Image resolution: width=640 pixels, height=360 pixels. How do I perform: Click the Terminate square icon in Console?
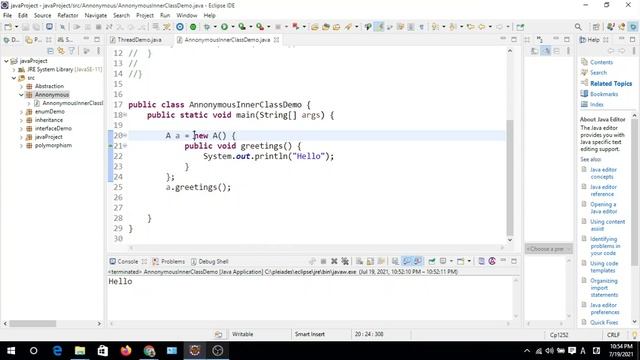323,261
